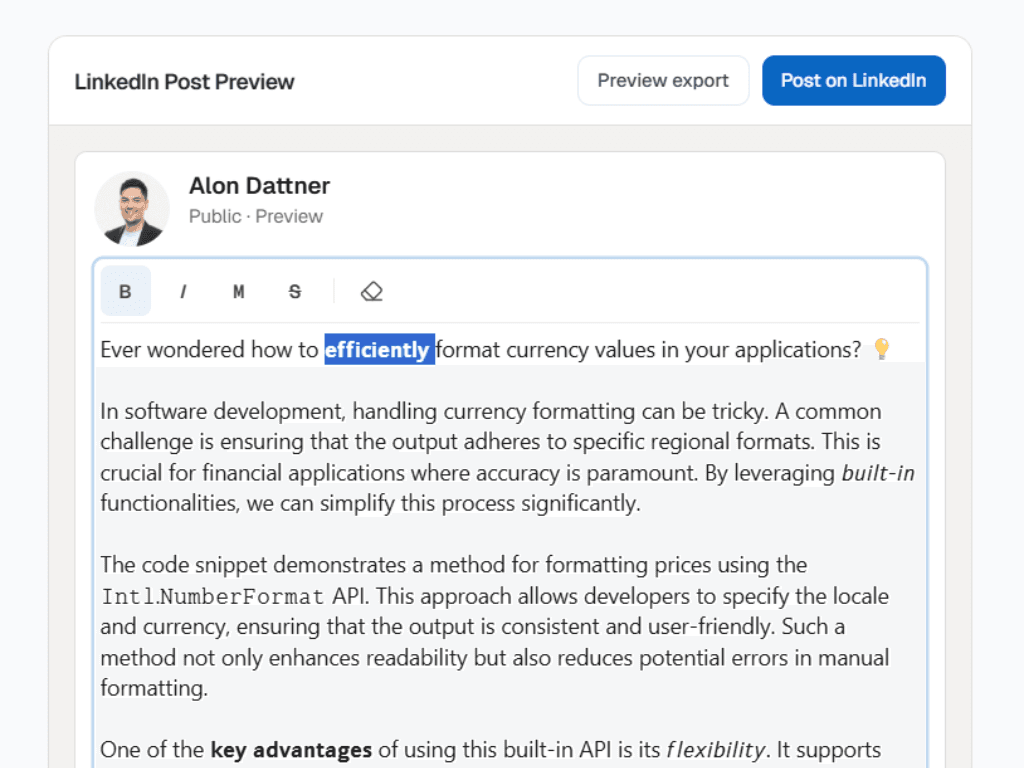Click in paragraph starting 'The code snippet'
This screenshot has width=1024, height=768.
click(x=495, y=626)
